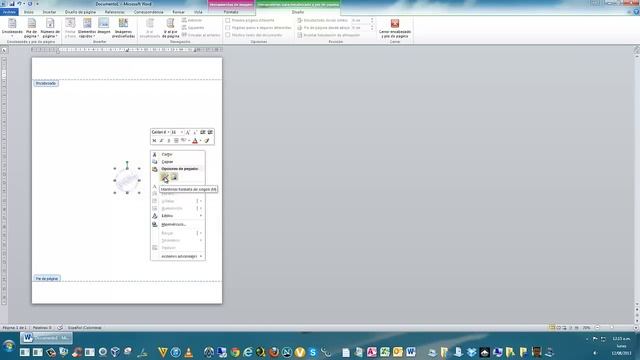
Task: Open Firefox from the taskbar
Action: (274, 352)
